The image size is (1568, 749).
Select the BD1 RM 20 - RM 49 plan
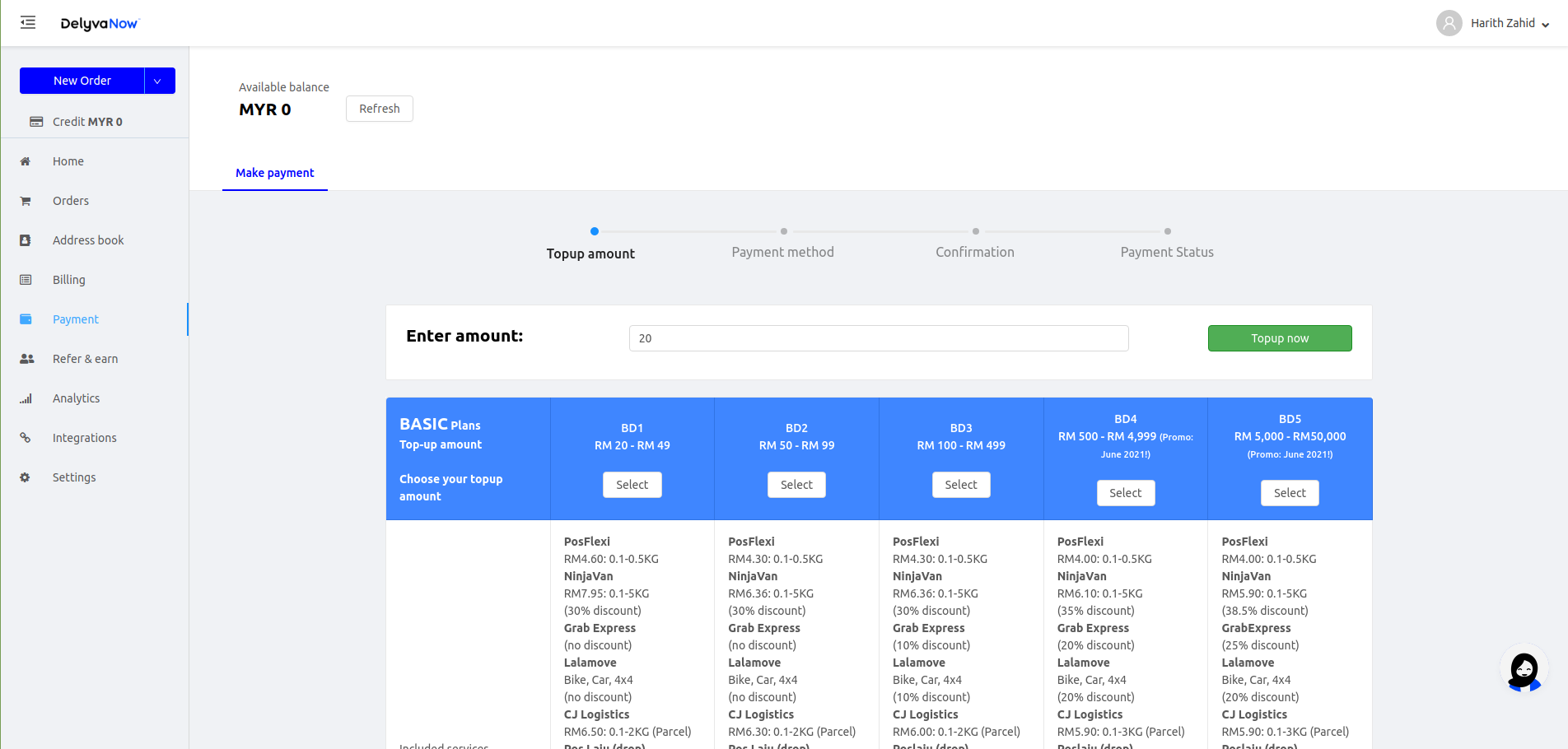pos(632,485)
